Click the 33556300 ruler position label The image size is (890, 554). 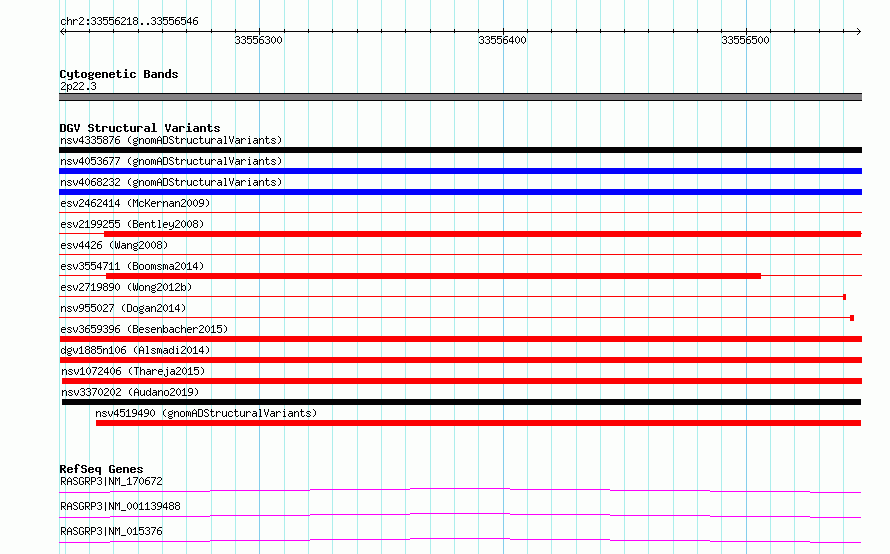pyautogui.click(x=258, y=40)
